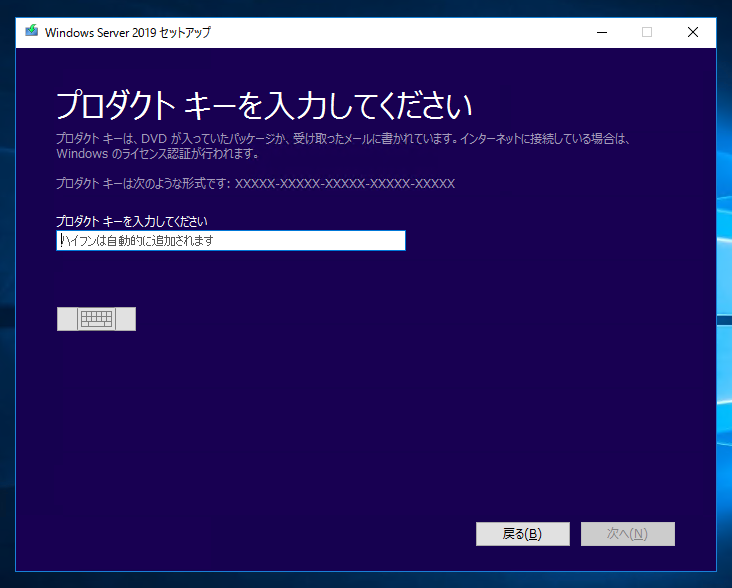The height and width of the screenshot is (588, 732).
Task: Close the Windows Server 2019 setup window
Action: point(693,32)
